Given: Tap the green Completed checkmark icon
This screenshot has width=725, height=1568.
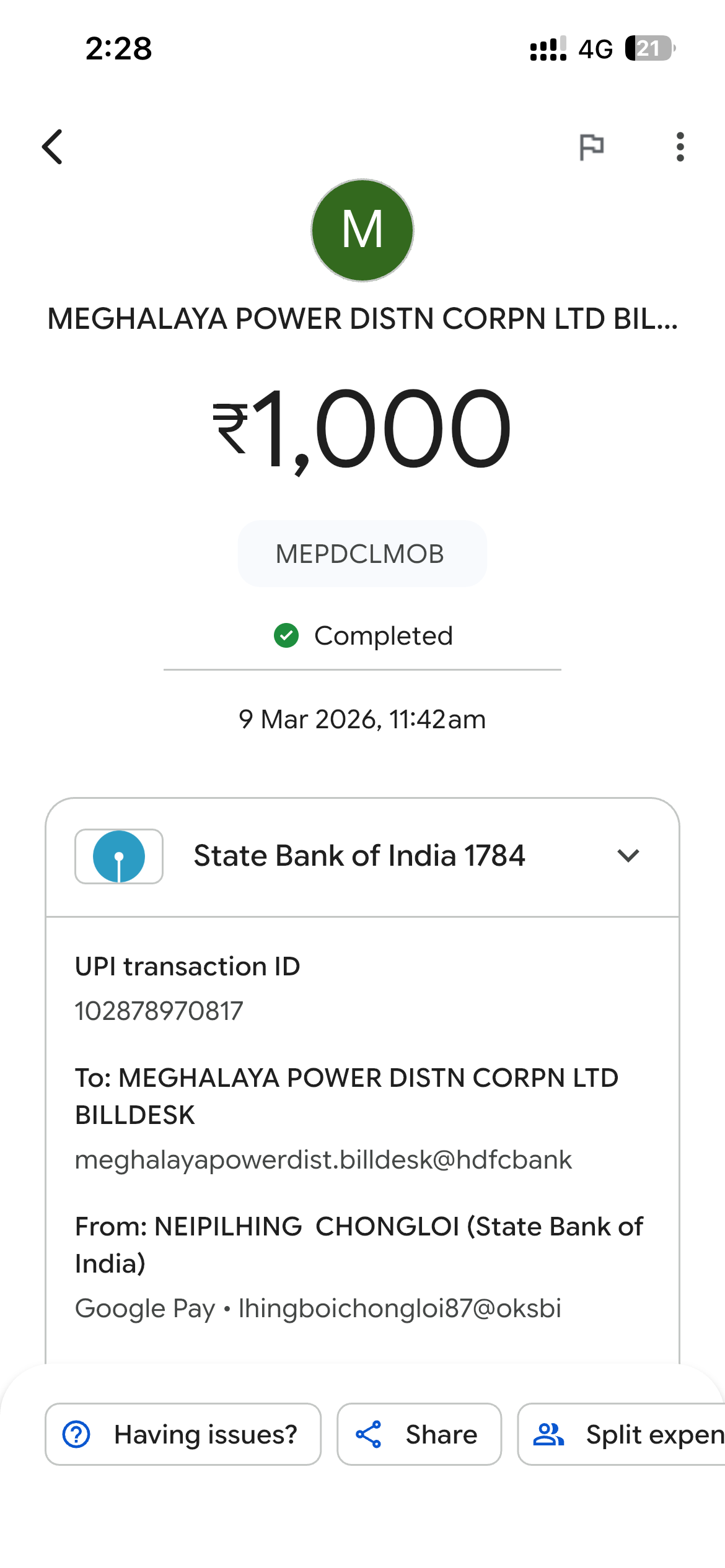Looking at the screenshot, I should click(286, 635).
